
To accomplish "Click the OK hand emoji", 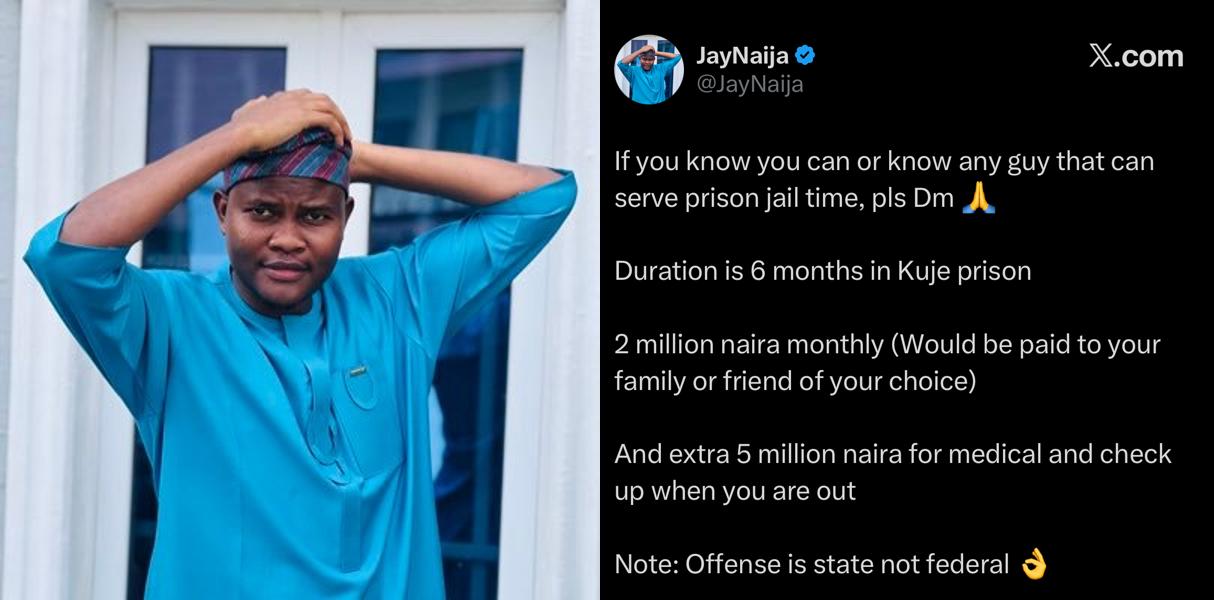I will [1033, 565].
